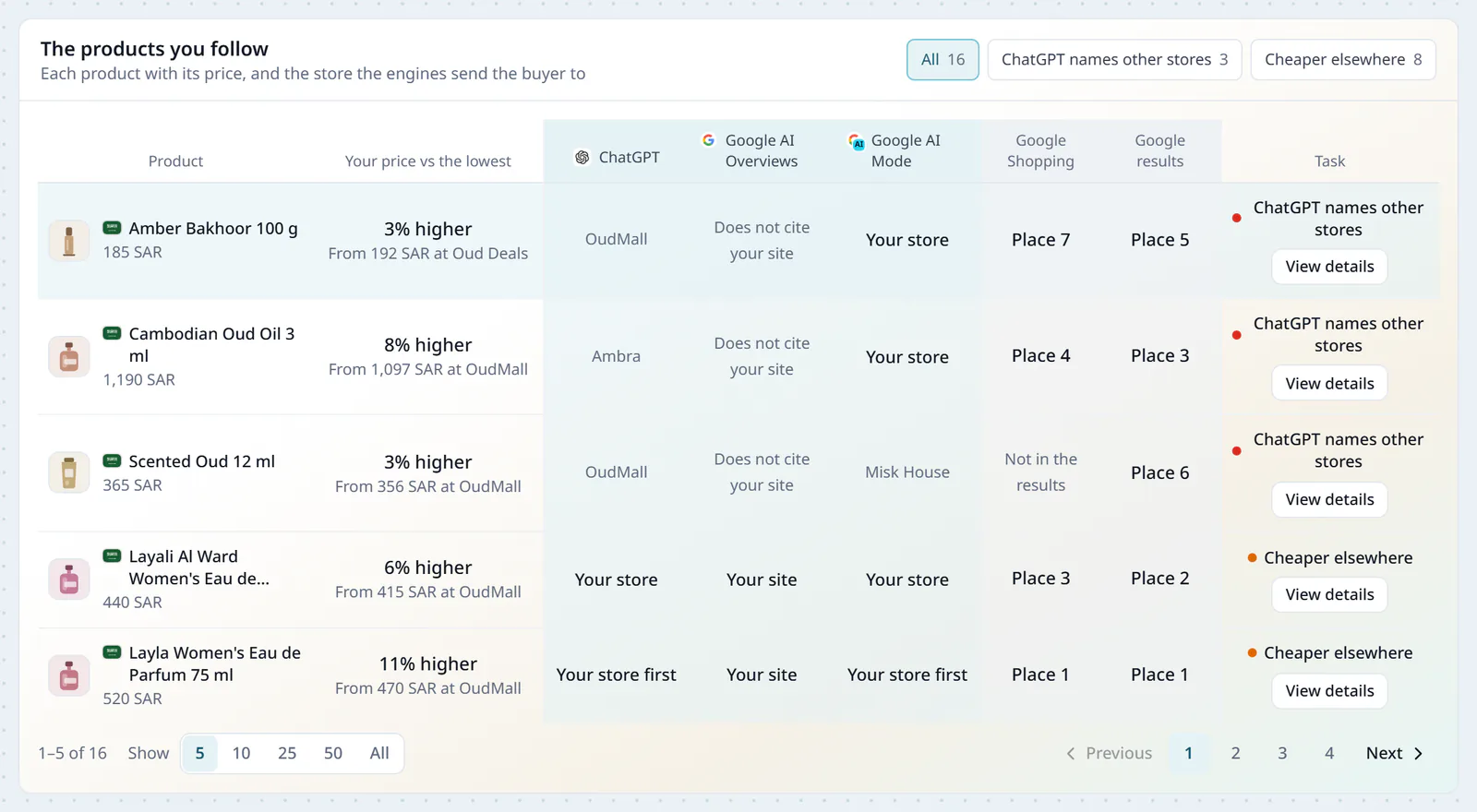Open the Cambodian Oud Oil product thumbnail
The height and width of the screenshot is (812, 1477).
click(69, 357)
